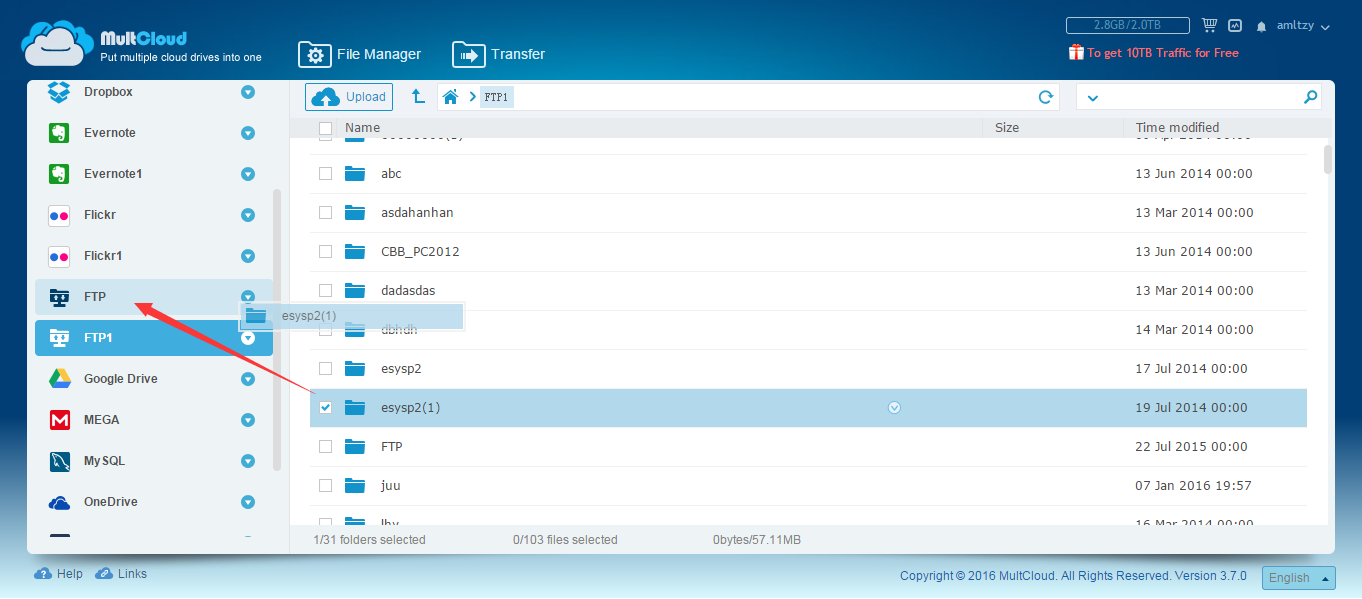Select the Flickr1 drive icon

tap(59, 256)
